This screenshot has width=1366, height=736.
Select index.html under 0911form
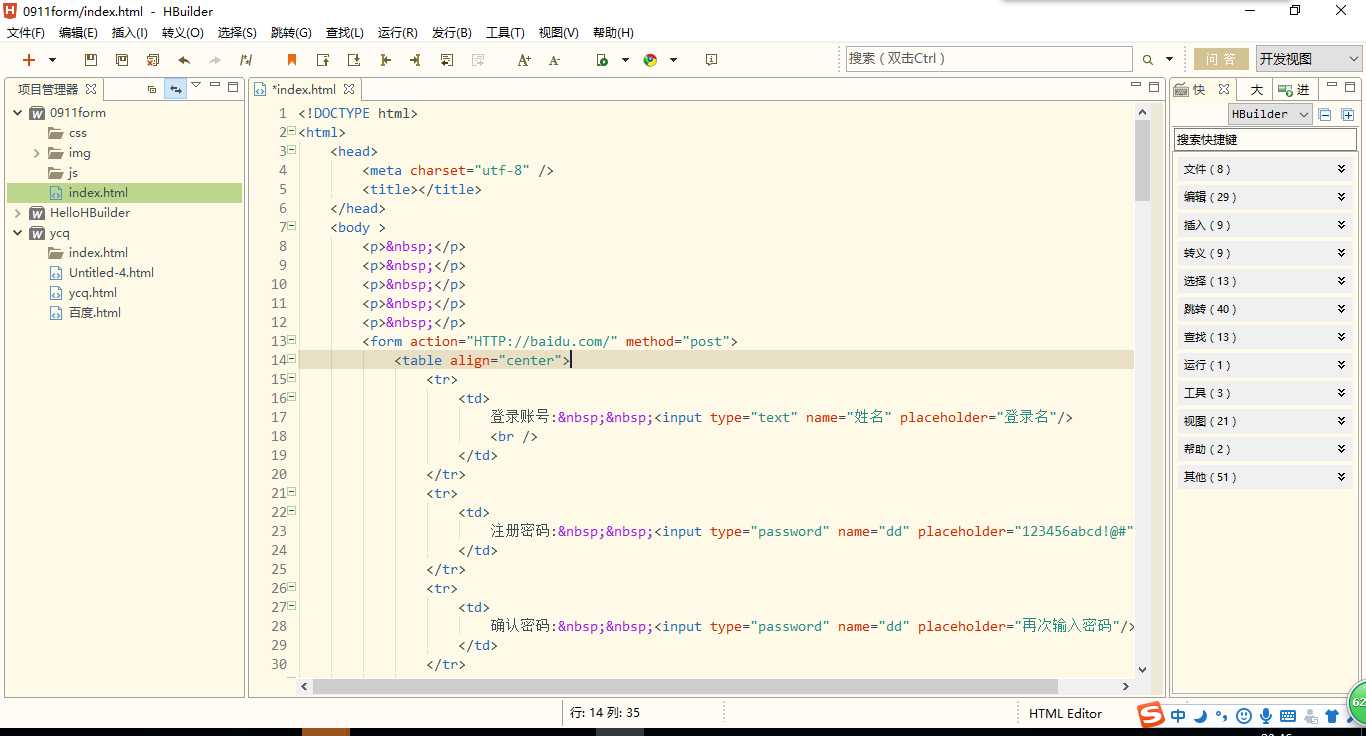point(98,193)
